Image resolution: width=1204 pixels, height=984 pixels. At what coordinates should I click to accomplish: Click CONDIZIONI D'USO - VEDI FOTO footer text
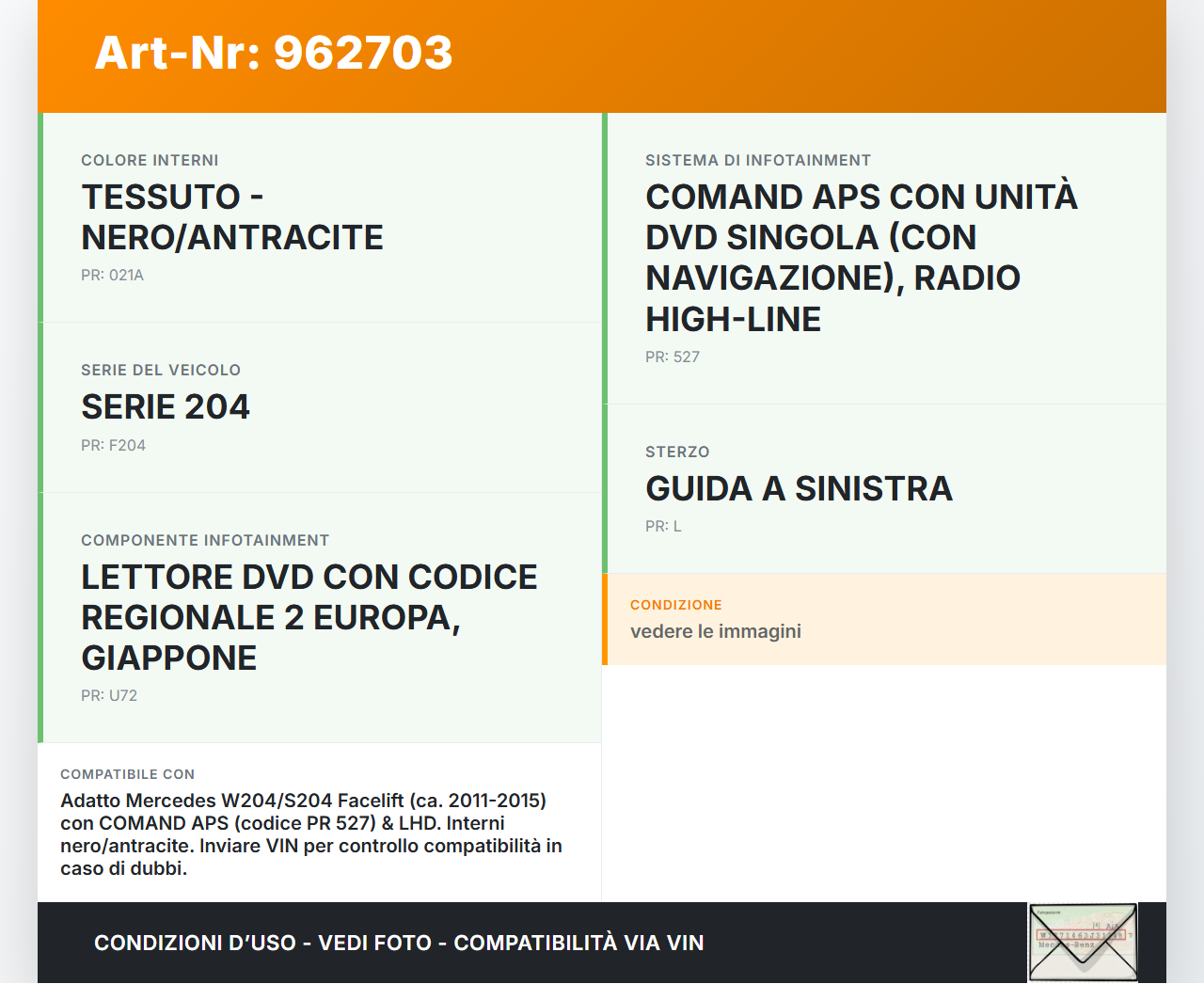[399, 943]
